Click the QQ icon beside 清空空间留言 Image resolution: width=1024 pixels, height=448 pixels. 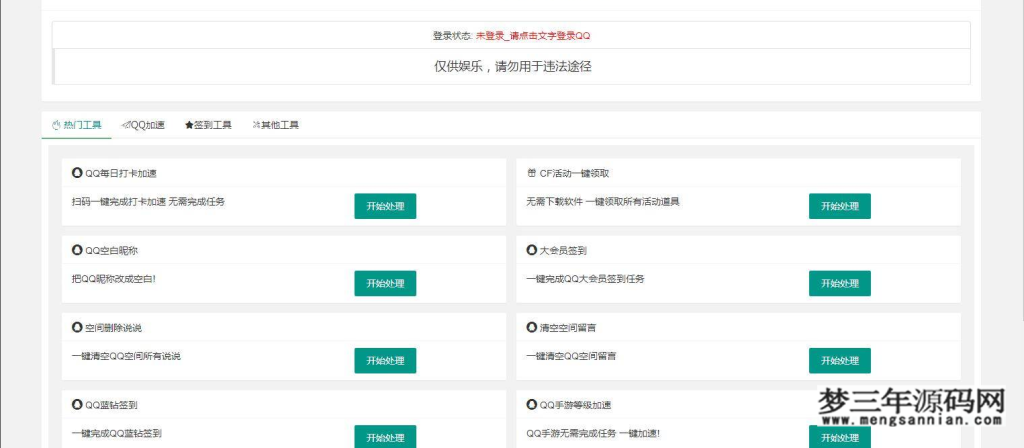tap(531, 327)
